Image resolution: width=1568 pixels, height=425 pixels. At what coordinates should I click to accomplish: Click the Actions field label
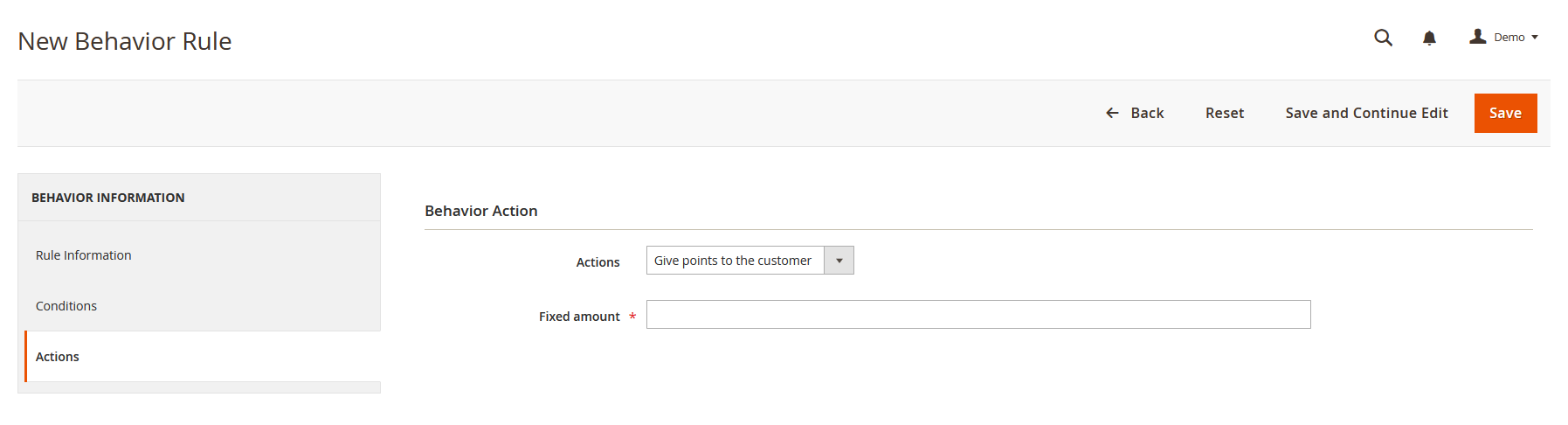[x=597, y=262]
